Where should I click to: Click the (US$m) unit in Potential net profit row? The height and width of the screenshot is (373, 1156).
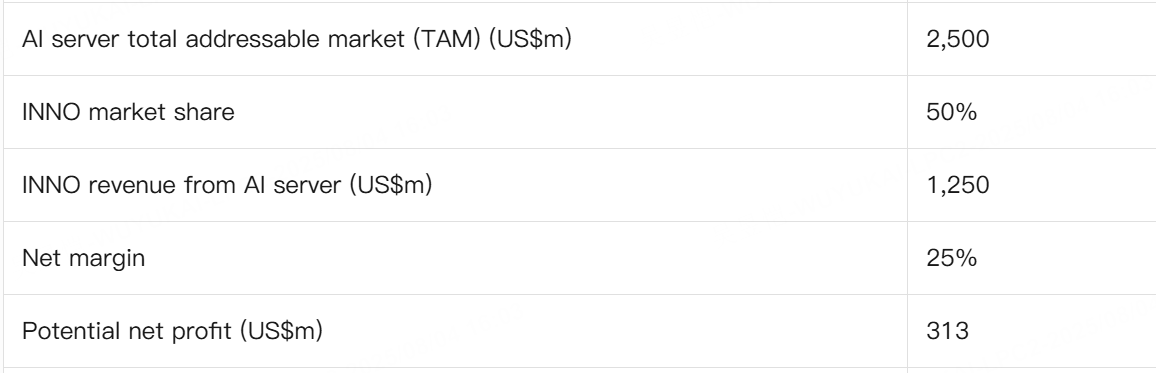pos(281,331)
